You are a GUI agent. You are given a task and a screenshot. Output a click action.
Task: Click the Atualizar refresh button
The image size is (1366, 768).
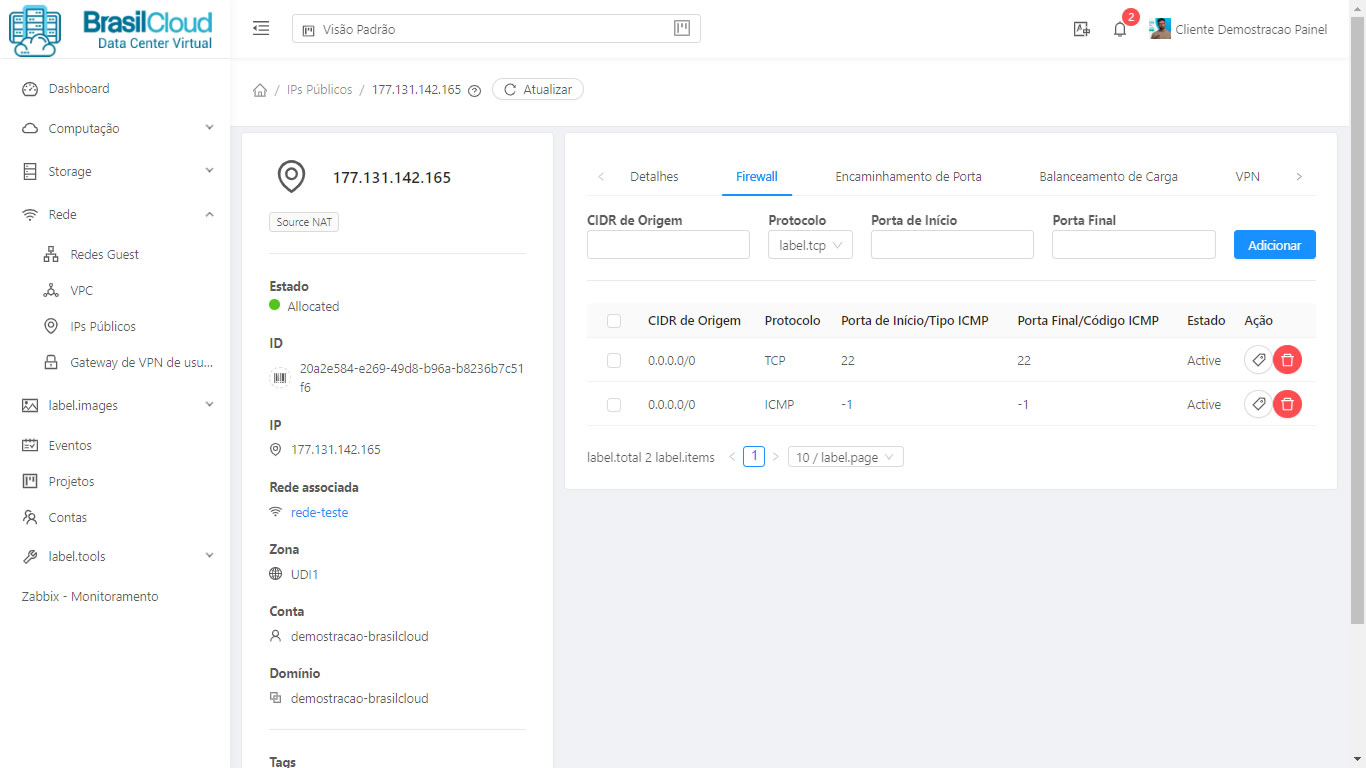pyautogui.click(x=538, y=89)
